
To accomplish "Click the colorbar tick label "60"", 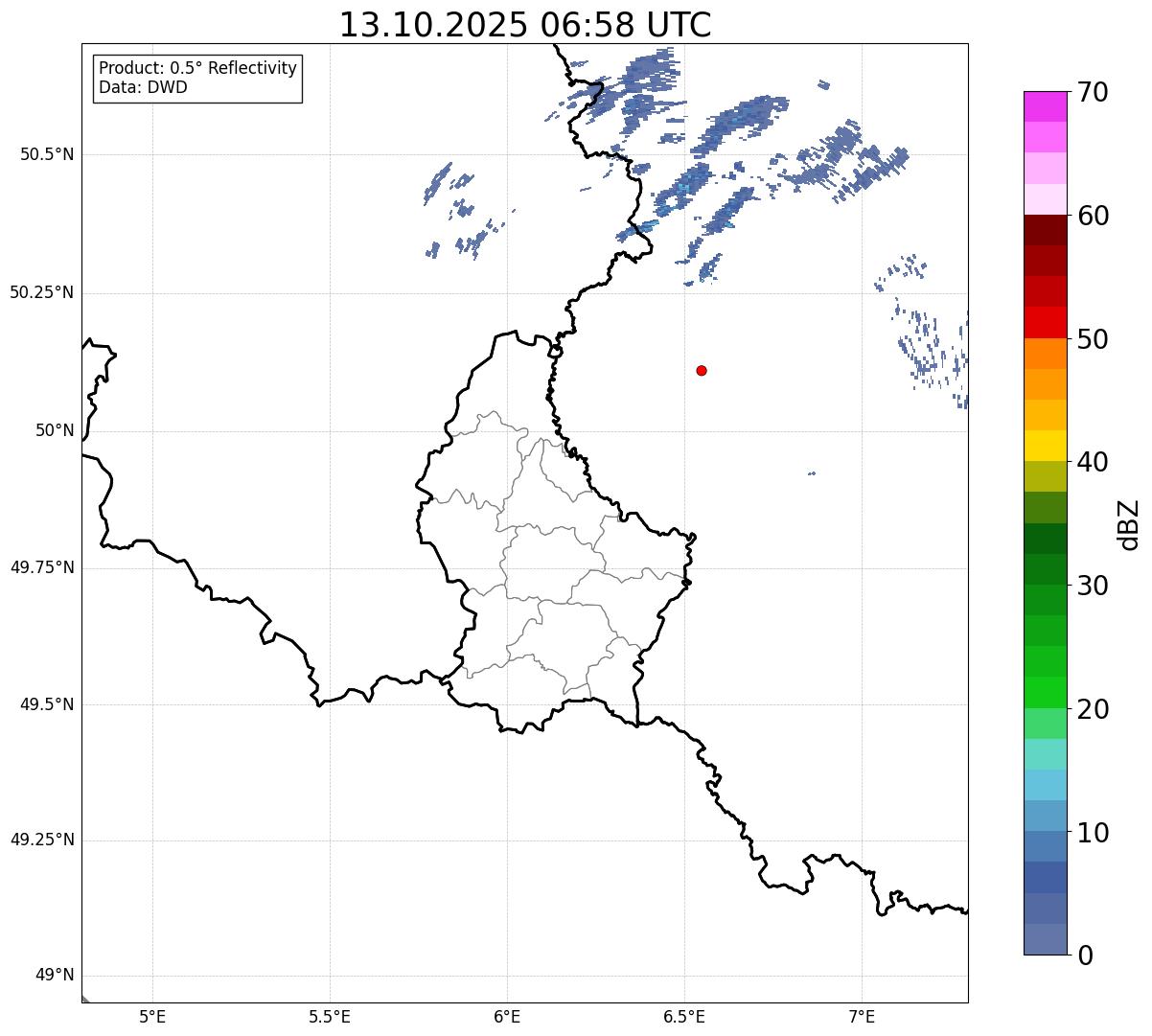I will click(1093, 216).
